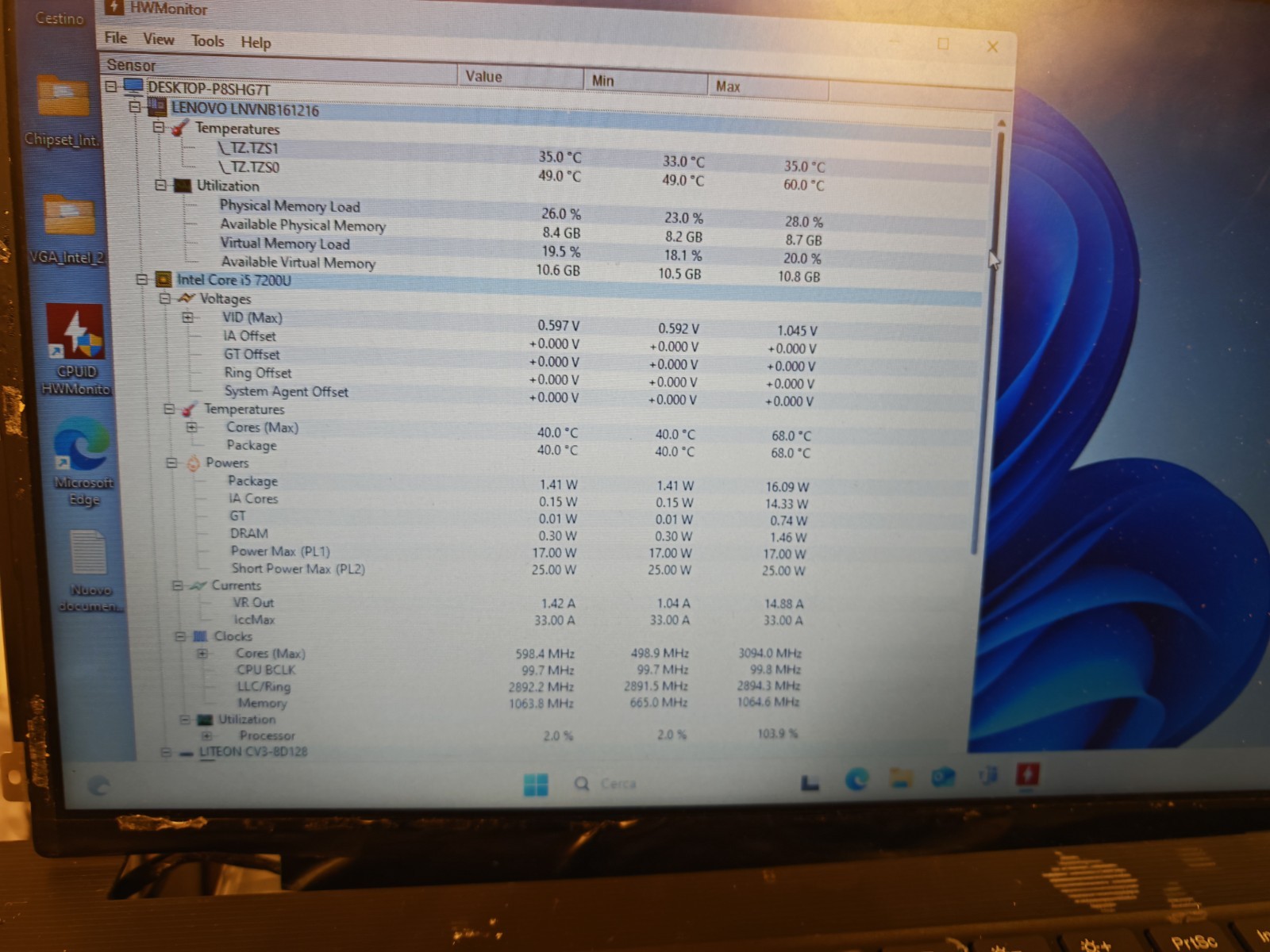Click the Value column header

521,76
